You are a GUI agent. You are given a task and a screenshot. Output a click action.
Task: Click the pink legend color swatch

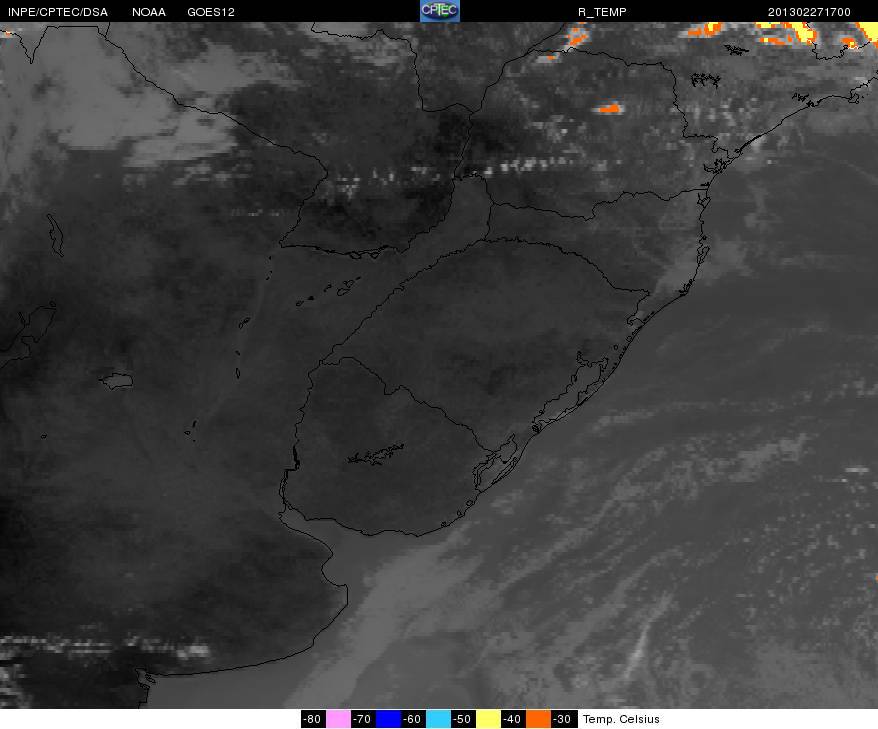pyautogui.click(x=338, y=719)
